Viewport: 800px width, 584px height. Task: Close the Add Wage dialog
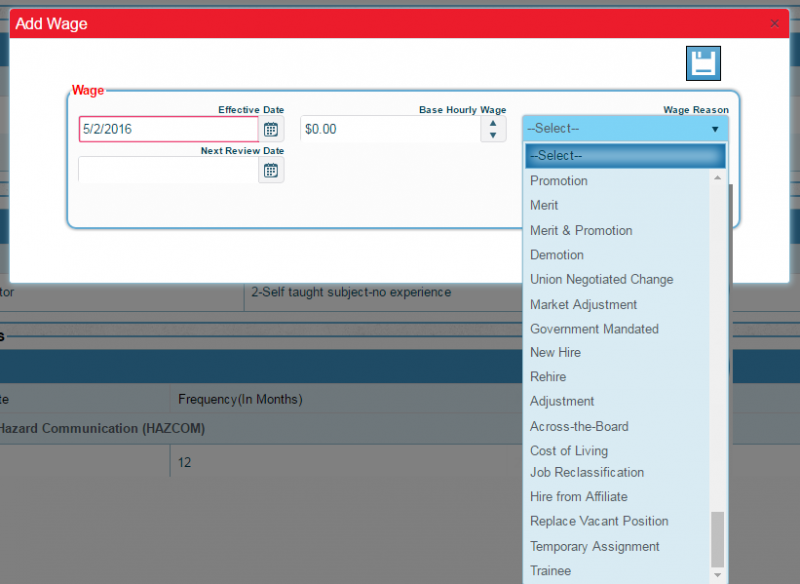776,22
